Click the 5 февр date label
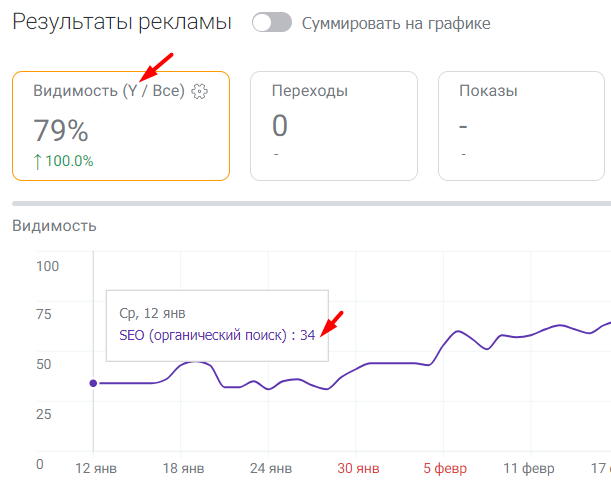The image size is (611, 487). [442, 467]
